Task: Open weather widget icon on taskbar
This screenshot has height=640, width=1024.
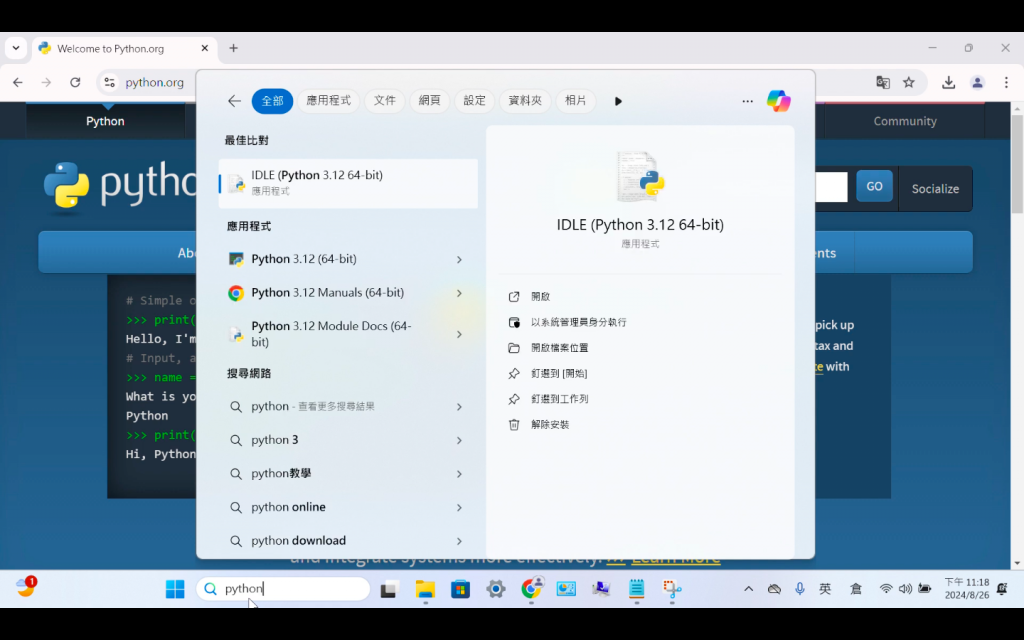Action: pyautogui.click(x=26, y=586)
